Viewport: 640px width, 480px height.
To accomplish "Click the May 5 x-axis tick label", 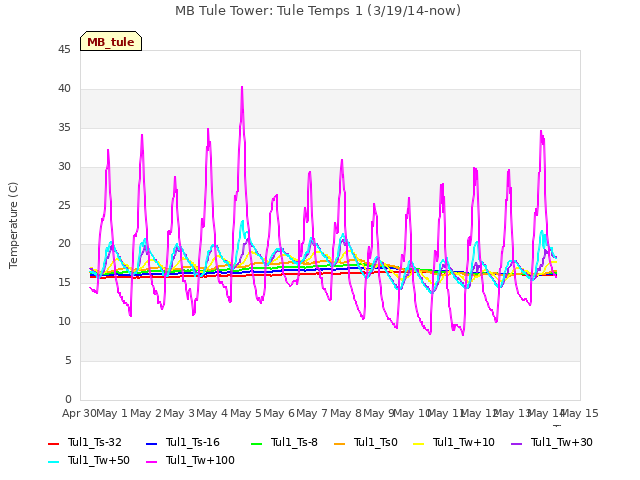I will point(246,413).
